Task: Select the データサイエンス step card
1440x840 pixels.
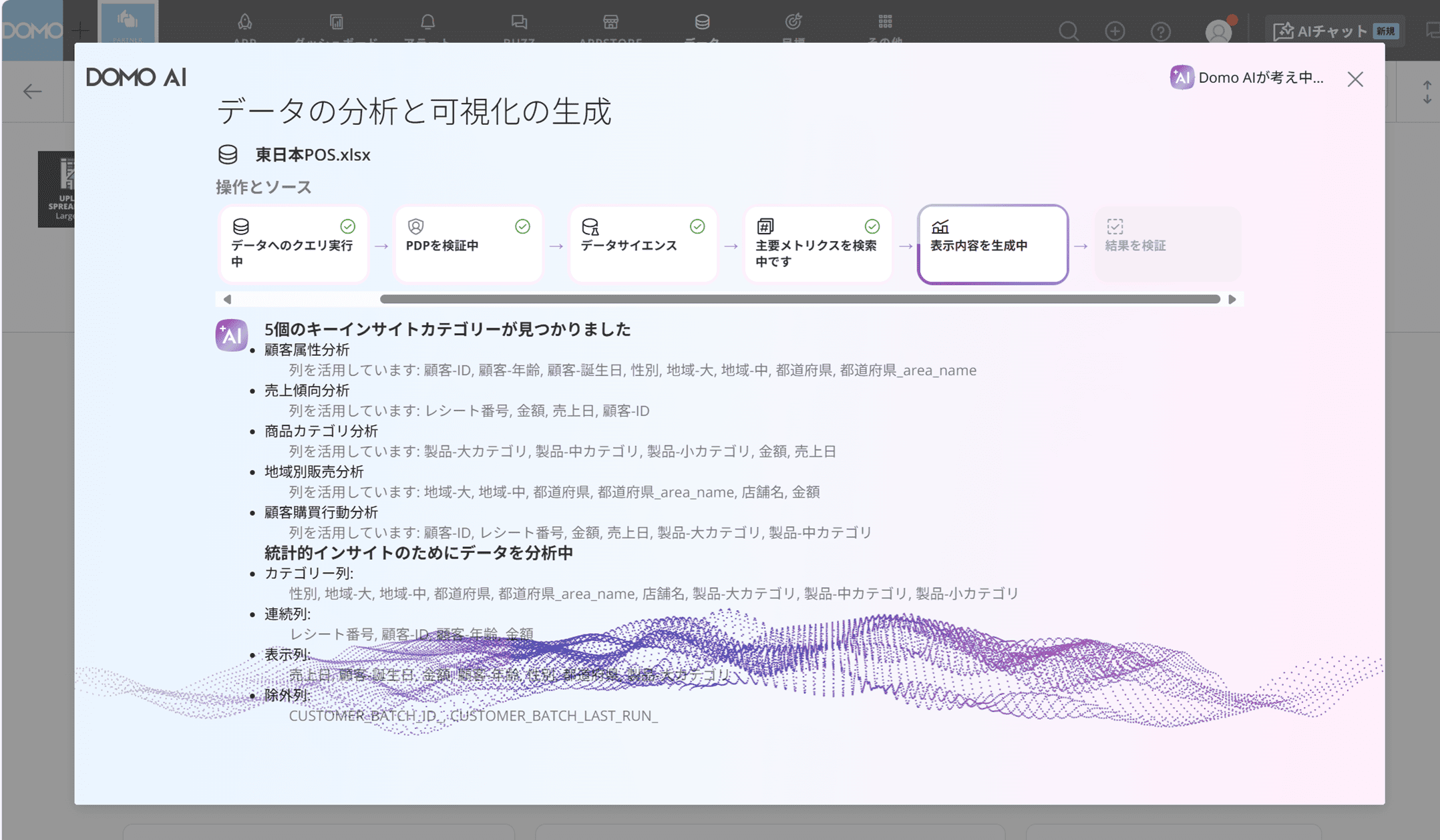Action: click(x=643, y=244)
